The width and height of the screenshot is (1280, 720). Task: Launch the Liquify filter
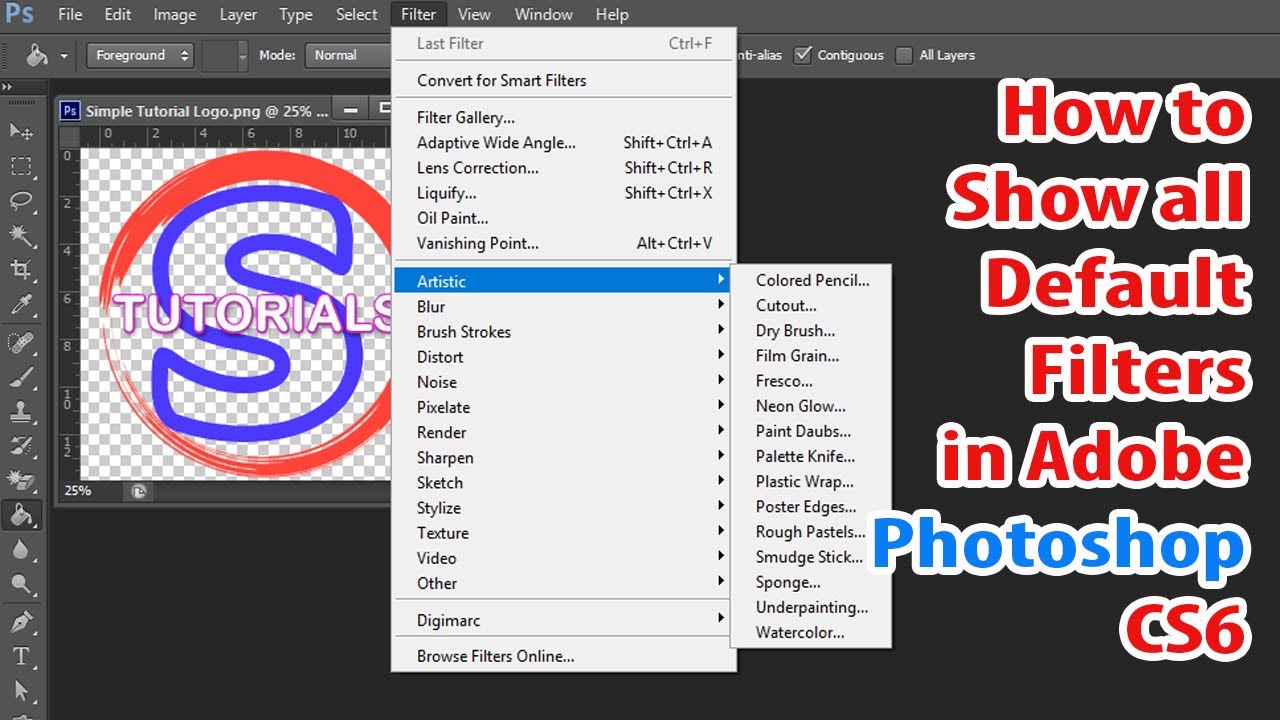coord(564,193)
